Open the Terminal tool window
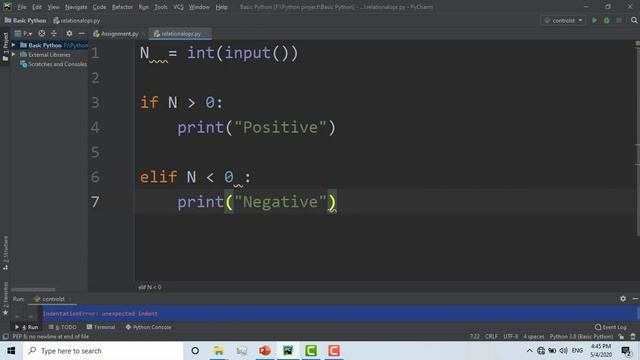The width and height of the screenshot is (640, 360). pos(100,327)
